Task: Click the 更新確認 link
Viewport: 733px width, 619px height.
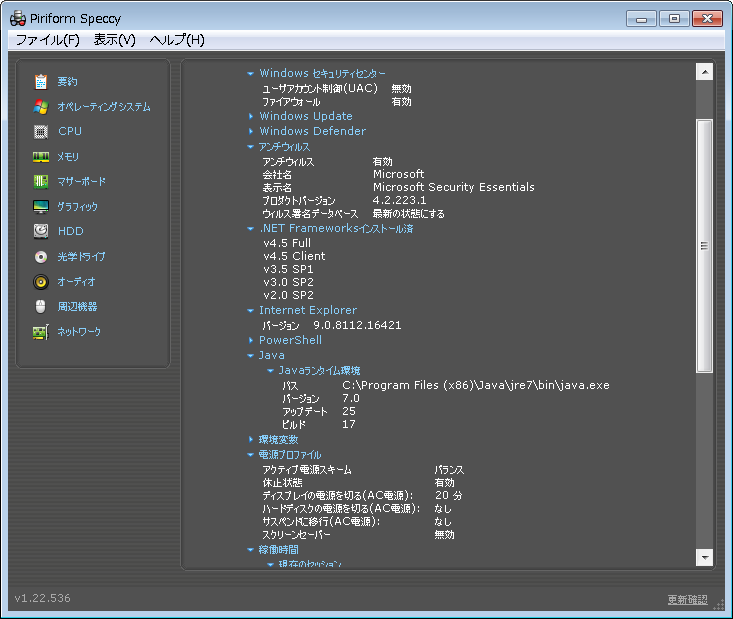Action: point(687,599)
